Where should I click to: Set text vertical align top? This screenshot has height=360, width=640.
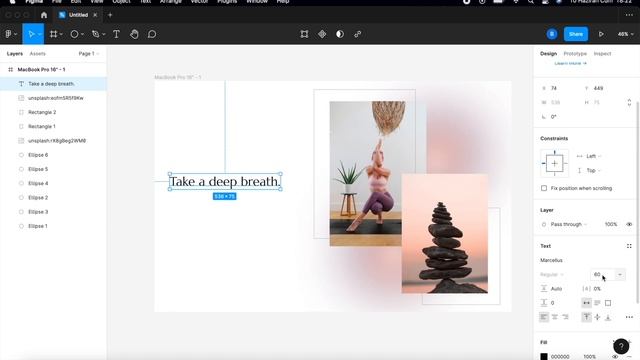pyautogui.click(x=587, y=317)
